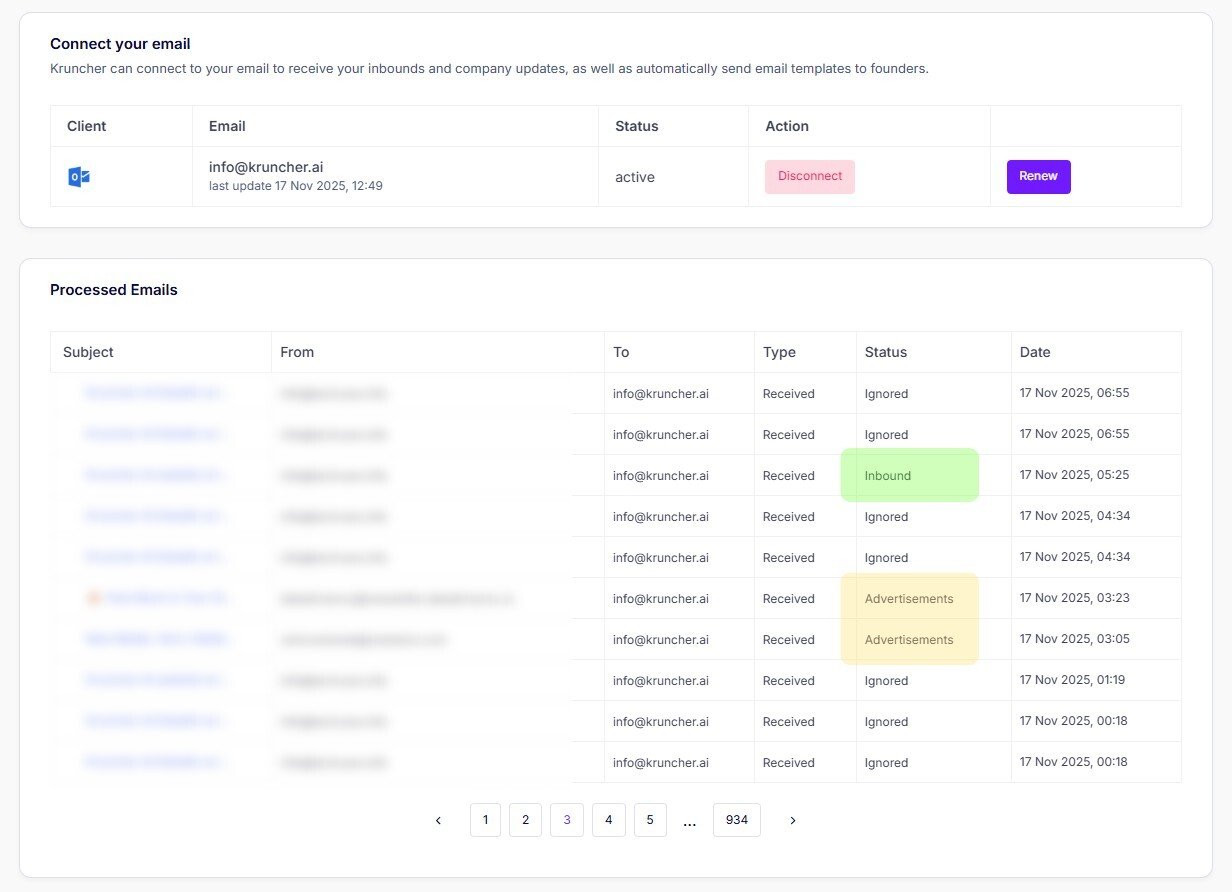The image size is (1232, 892).
Task: Click the Date column header
Action: (x=1034, y=352)
